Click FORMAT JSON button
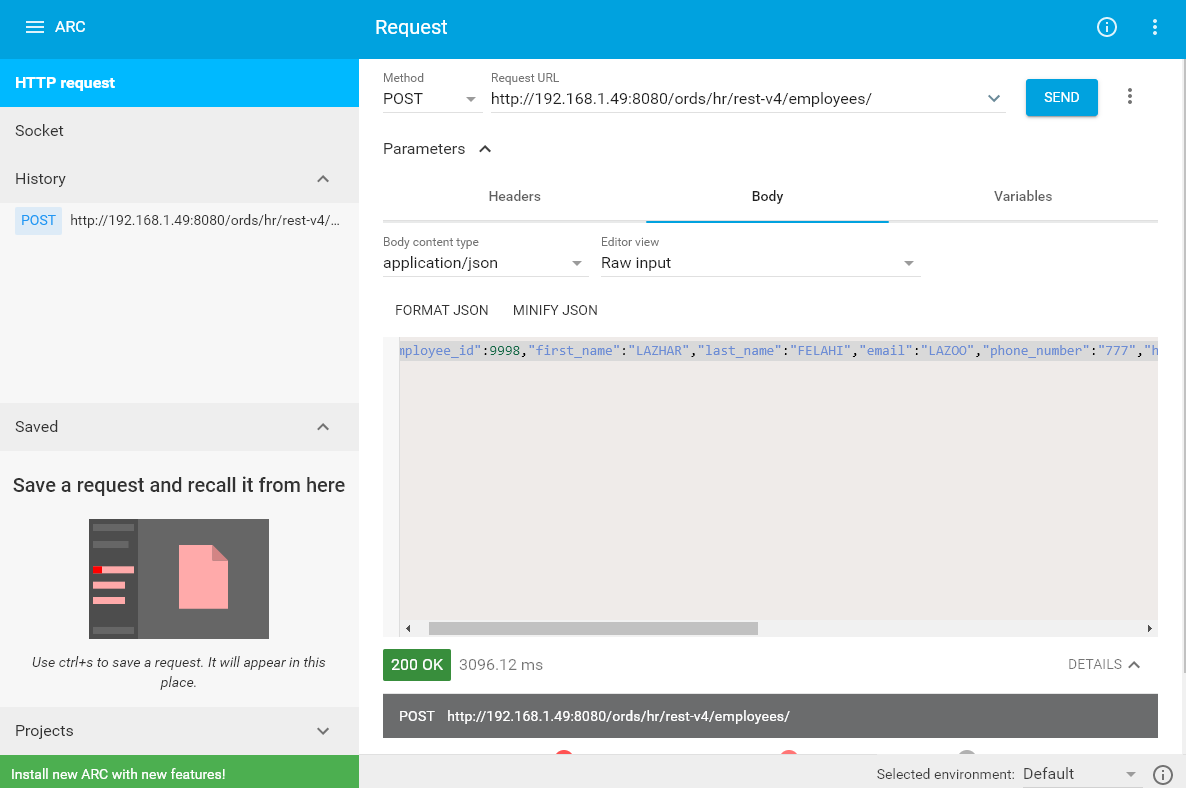This screenshot has height=788, width=1186. point(442,310)
